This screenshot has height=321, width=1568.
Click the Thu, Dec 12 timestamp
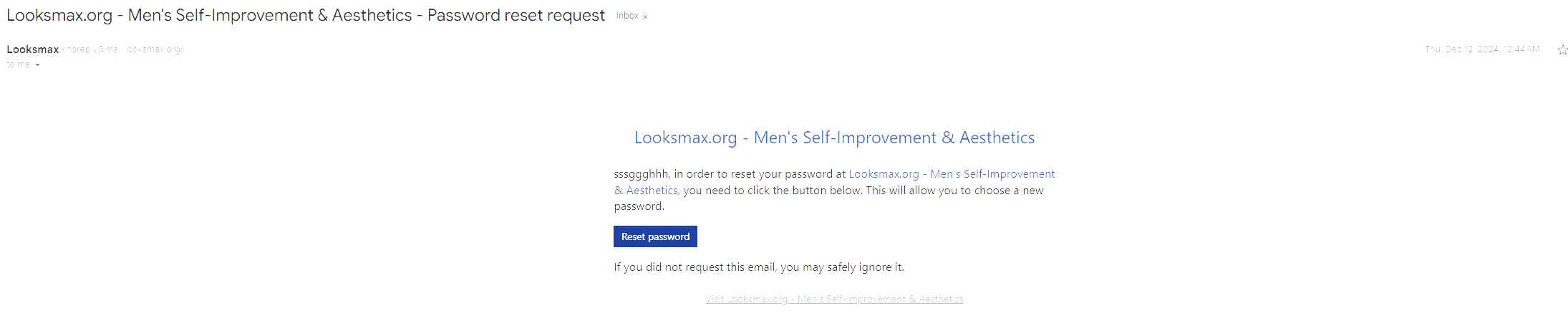[x=1482, y=49]
